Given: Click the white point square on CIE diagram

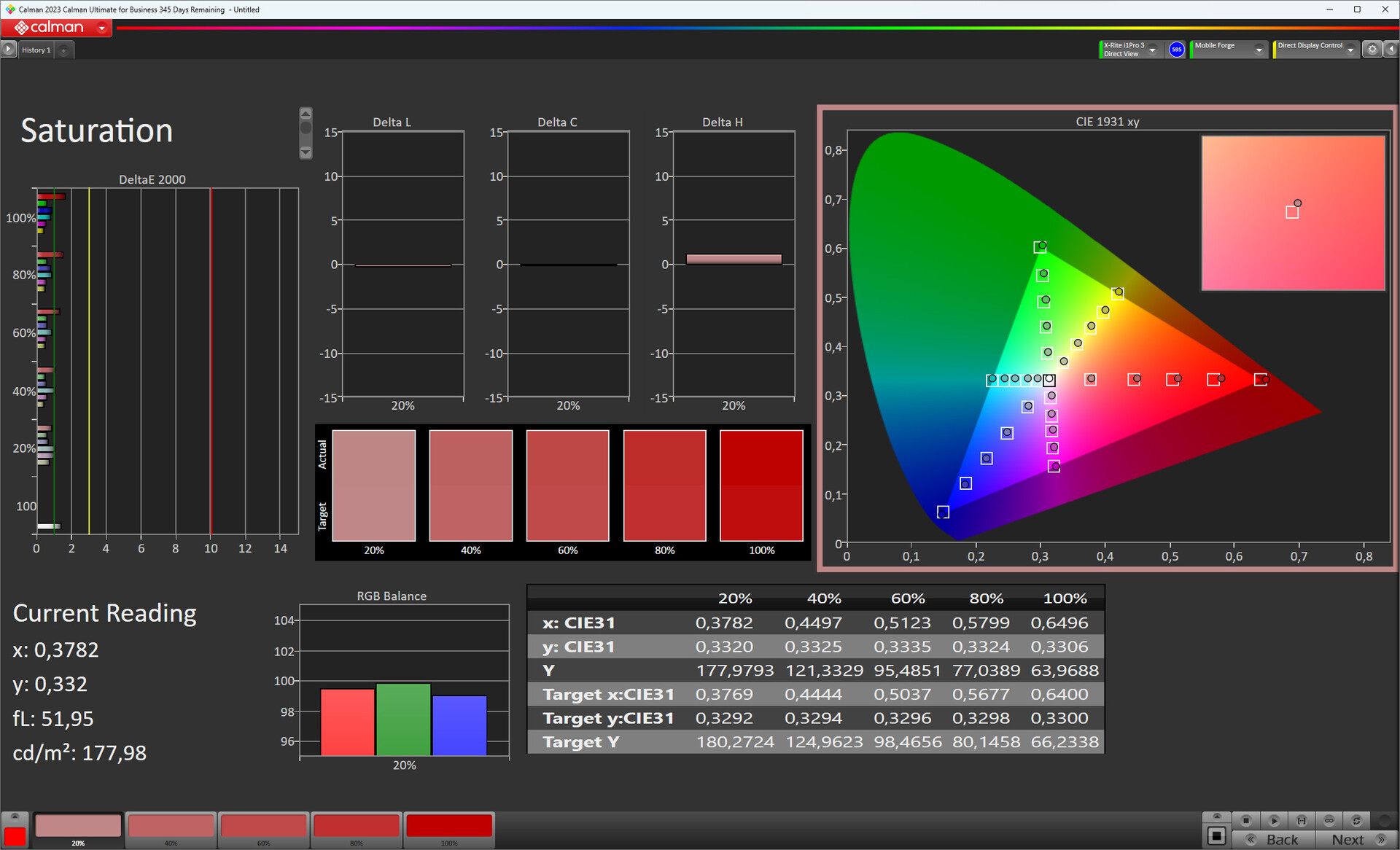Looking at the screenshot, I should pyautogui.click(x=1049, y=380).
